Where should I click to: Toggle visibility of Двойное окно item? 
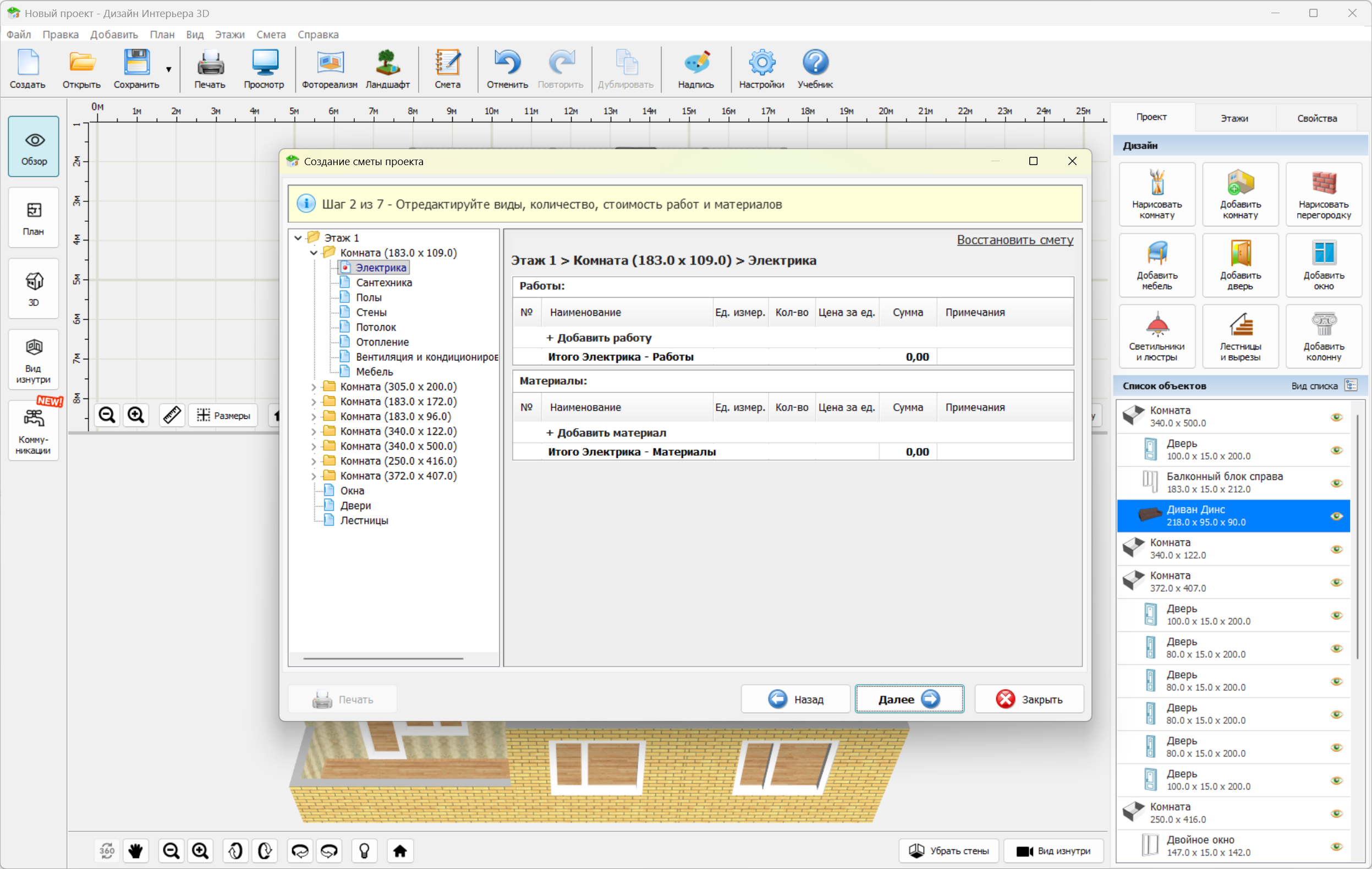click(x=1336, y=846)
